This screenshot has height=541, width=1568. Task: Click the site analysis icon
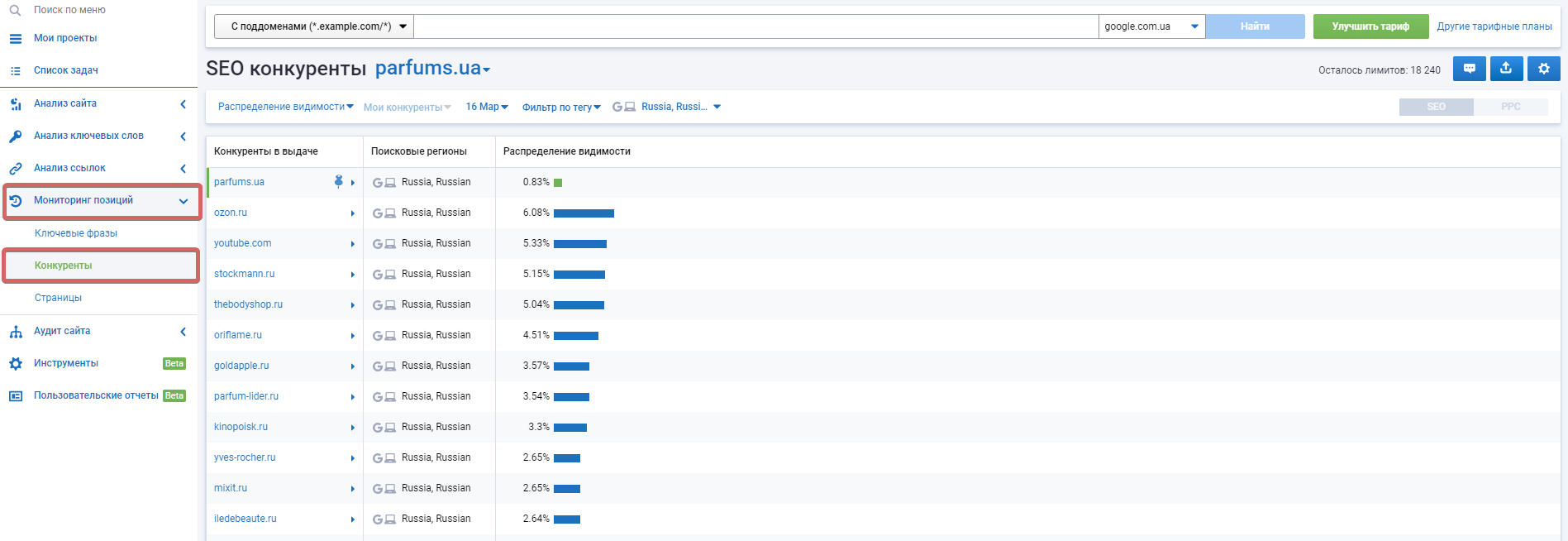pyautogui.click(x=16, y=104)
